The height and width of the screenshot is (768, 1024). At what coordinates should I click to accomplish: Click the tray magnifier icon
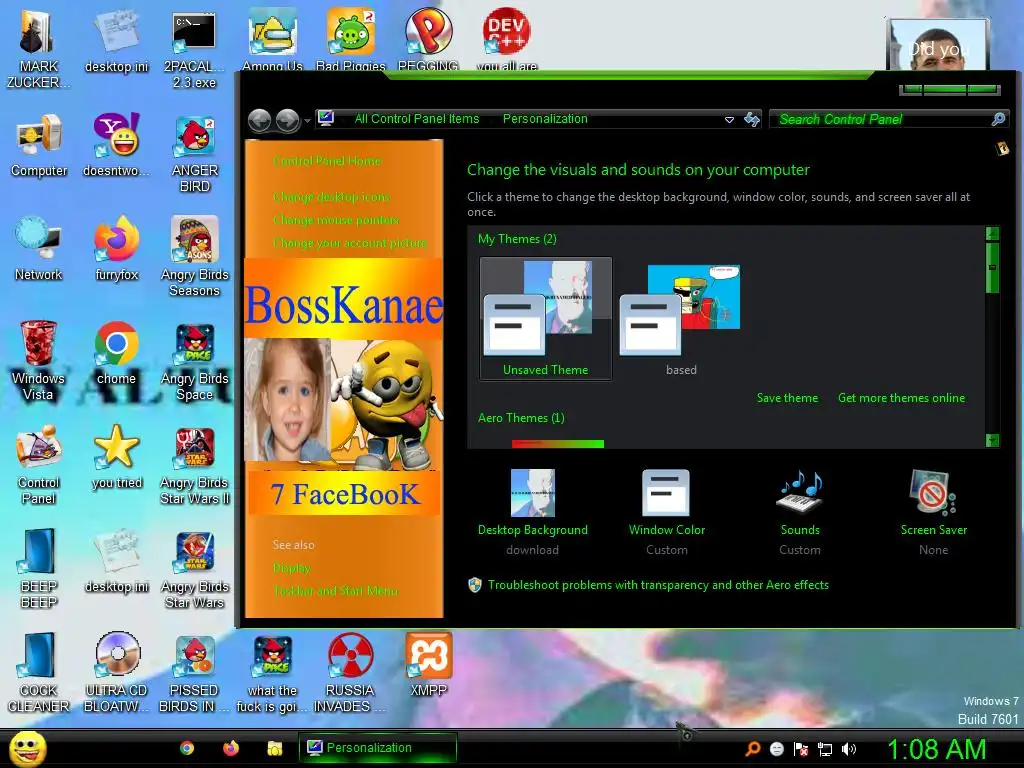point(752,749)
